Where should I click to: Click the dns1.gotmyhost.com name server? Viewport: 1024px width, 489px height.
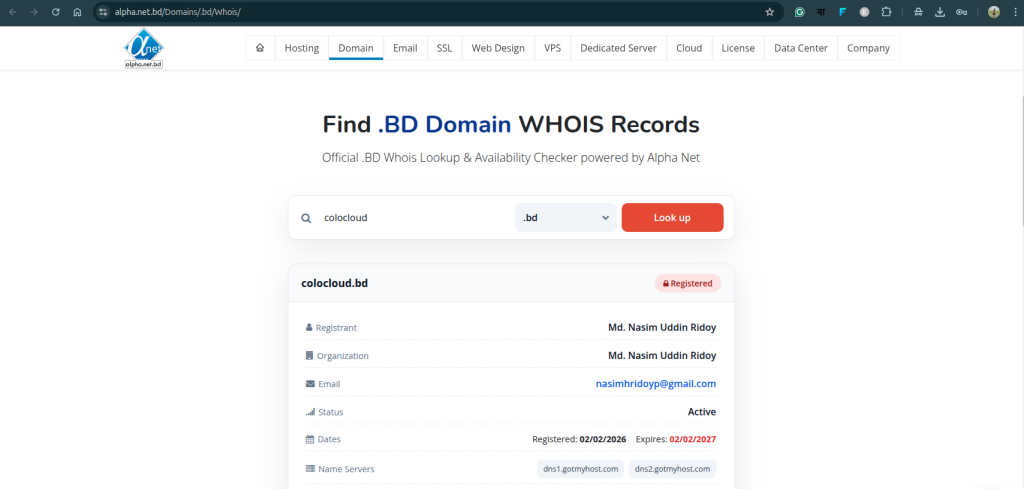coord(581,469)
